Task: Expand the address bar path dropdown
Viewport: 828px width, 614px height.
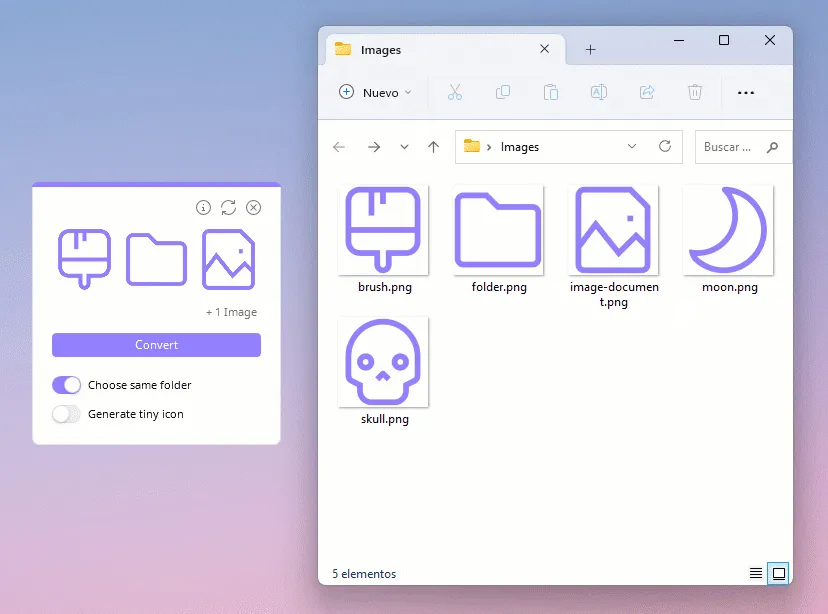Action: [631, 146]
